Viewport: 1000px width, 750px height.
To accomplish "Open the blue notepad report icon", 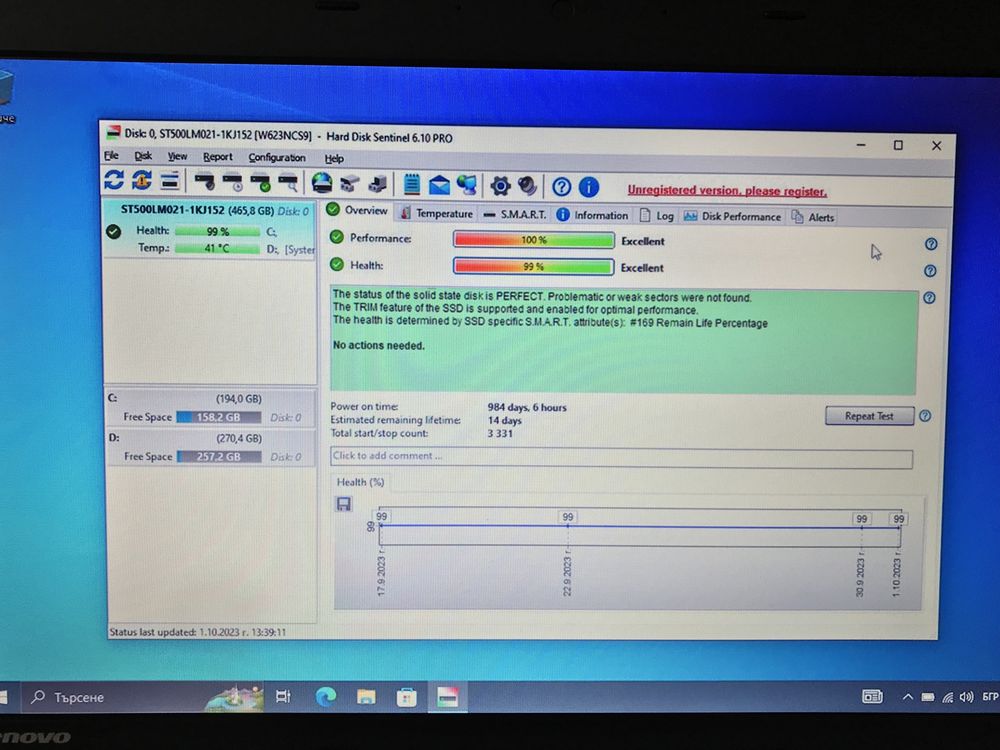I will tap(412, 184).
